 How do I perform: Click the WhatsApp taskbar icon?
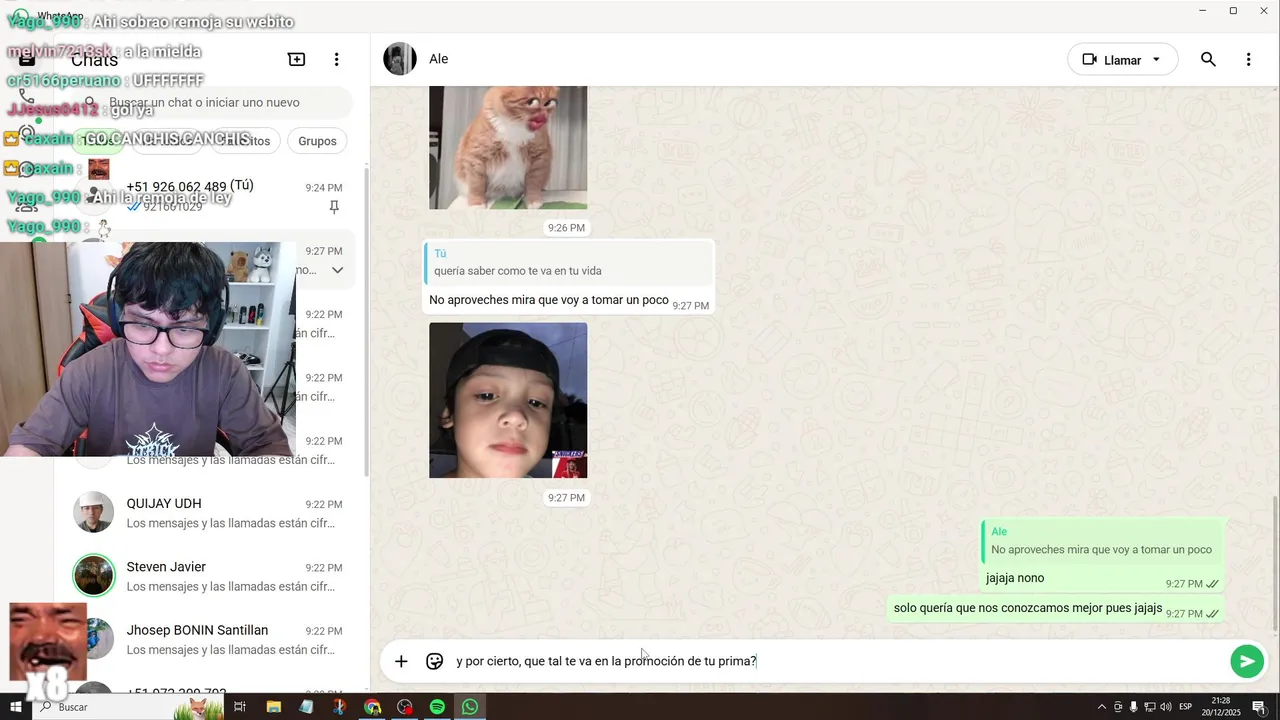coord(470,707)
